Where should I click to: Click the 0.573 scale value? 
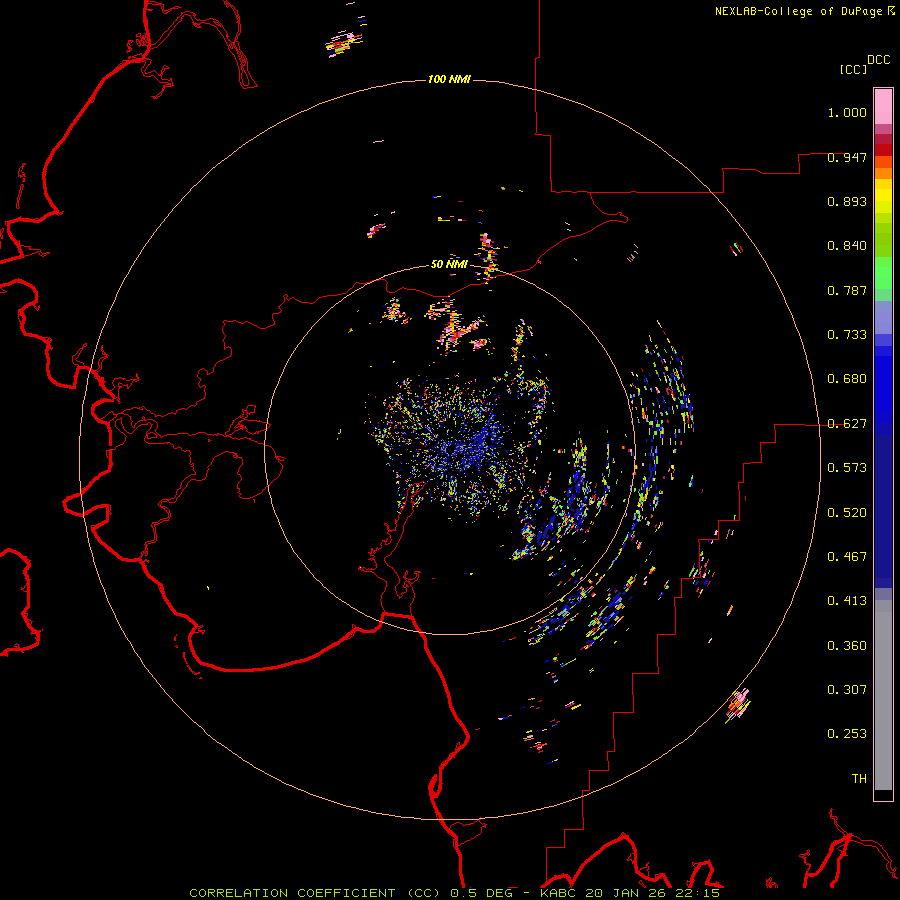(847, 468)
